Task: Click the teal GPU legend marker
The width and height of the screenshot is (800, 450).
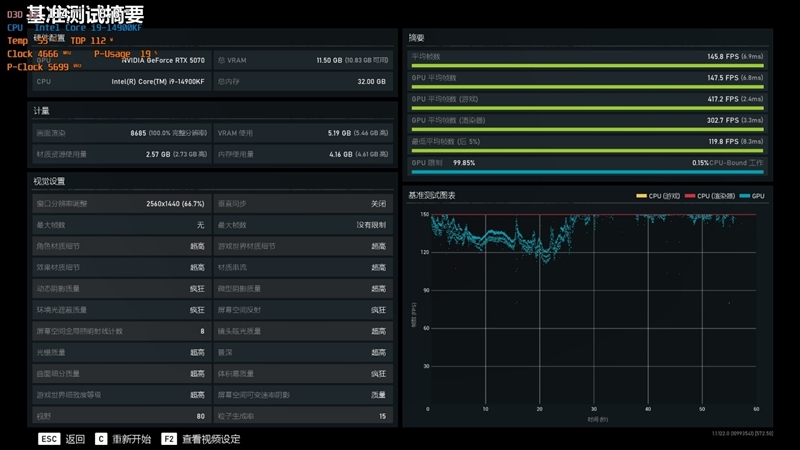Action: point(745,196)
